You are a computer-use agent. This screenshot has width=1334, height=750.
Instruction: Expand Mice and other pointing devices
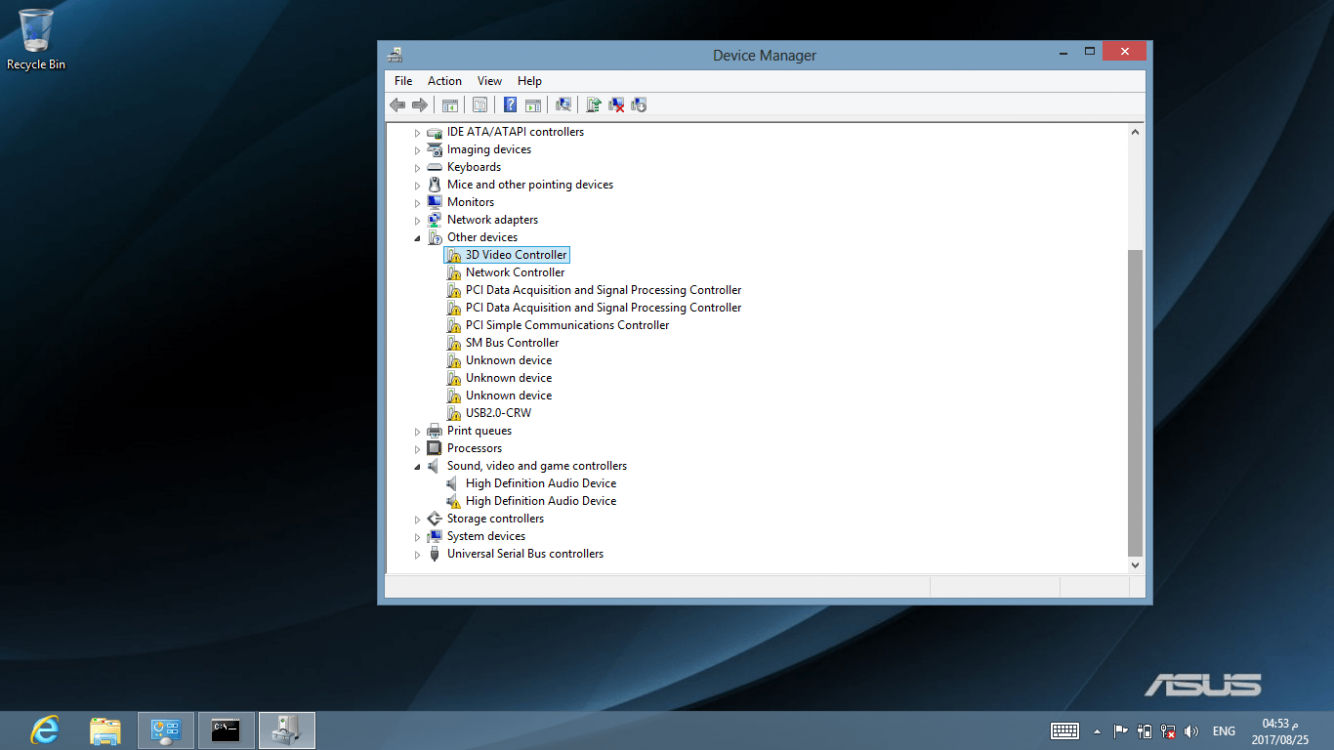418,185
